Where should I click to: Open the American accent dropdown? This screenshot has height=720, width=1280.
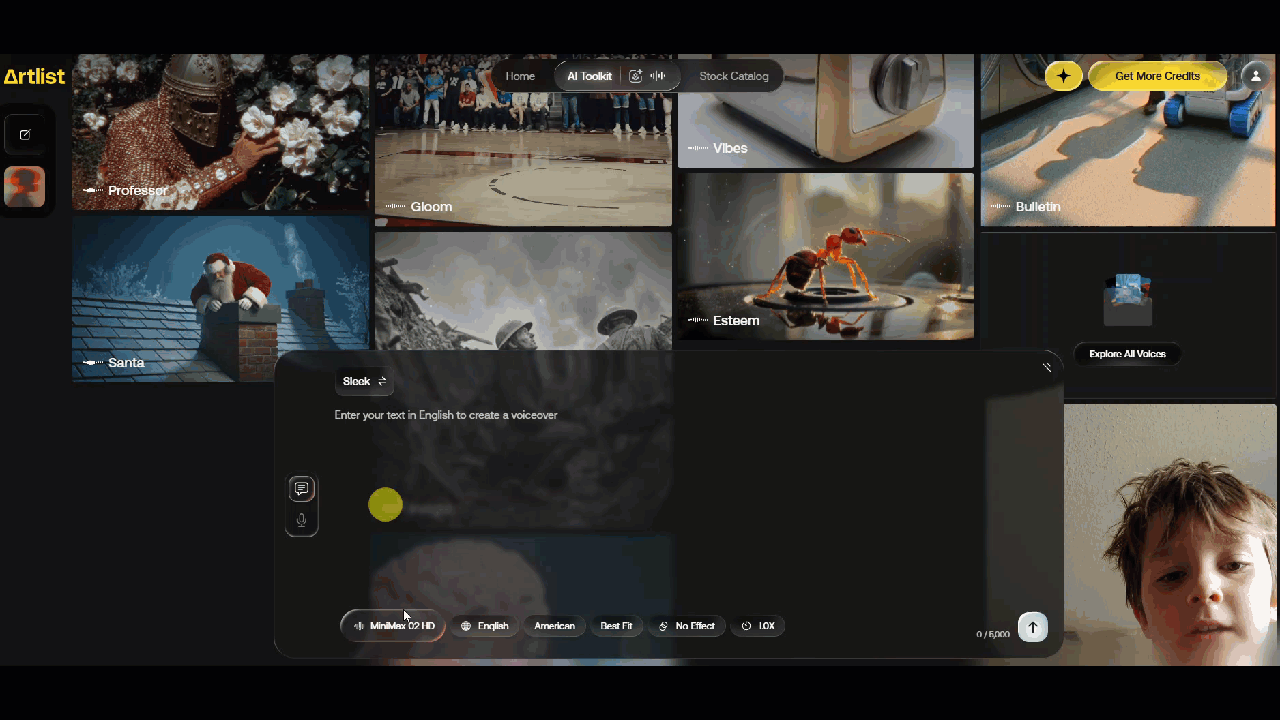[554, 626]
